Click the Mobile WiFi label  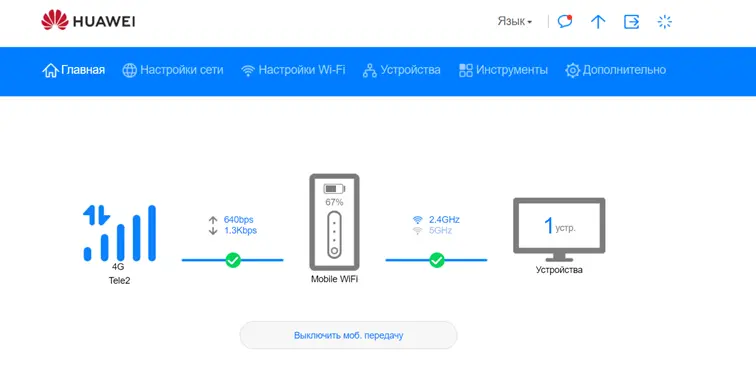click(334, 279)
